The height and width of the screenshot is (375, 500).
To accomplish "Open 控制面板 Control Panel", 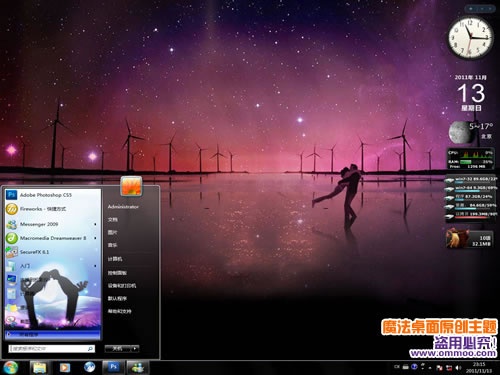I will click(117, 273).
